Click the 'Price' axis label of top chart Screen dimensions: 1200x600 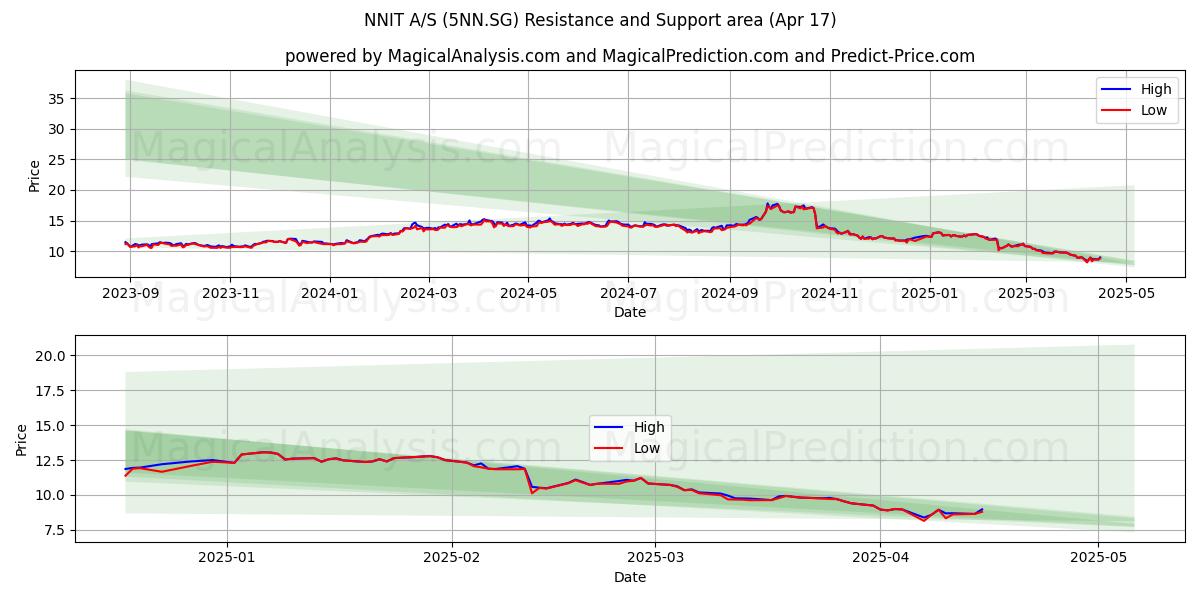(35, 175)
